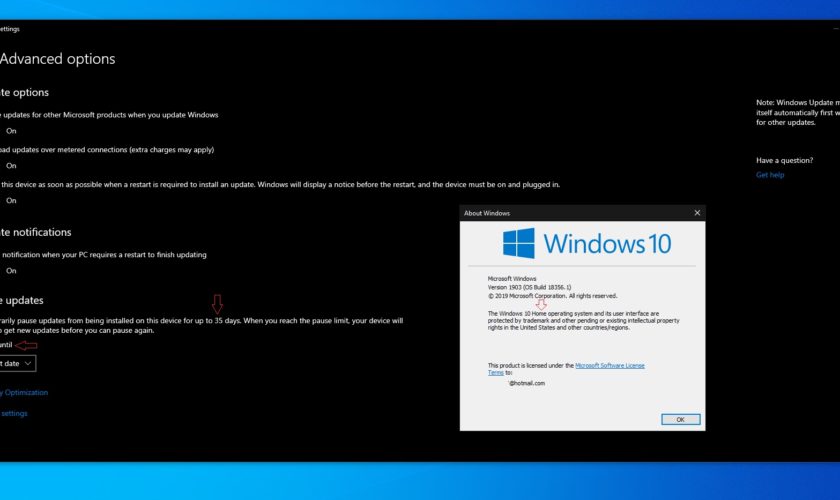Image resolution: width=840 pixels, height=500 pixels.
Task: Click the 2019 Microsoft Corporation copyright line
Action: (x=552, y=296)
